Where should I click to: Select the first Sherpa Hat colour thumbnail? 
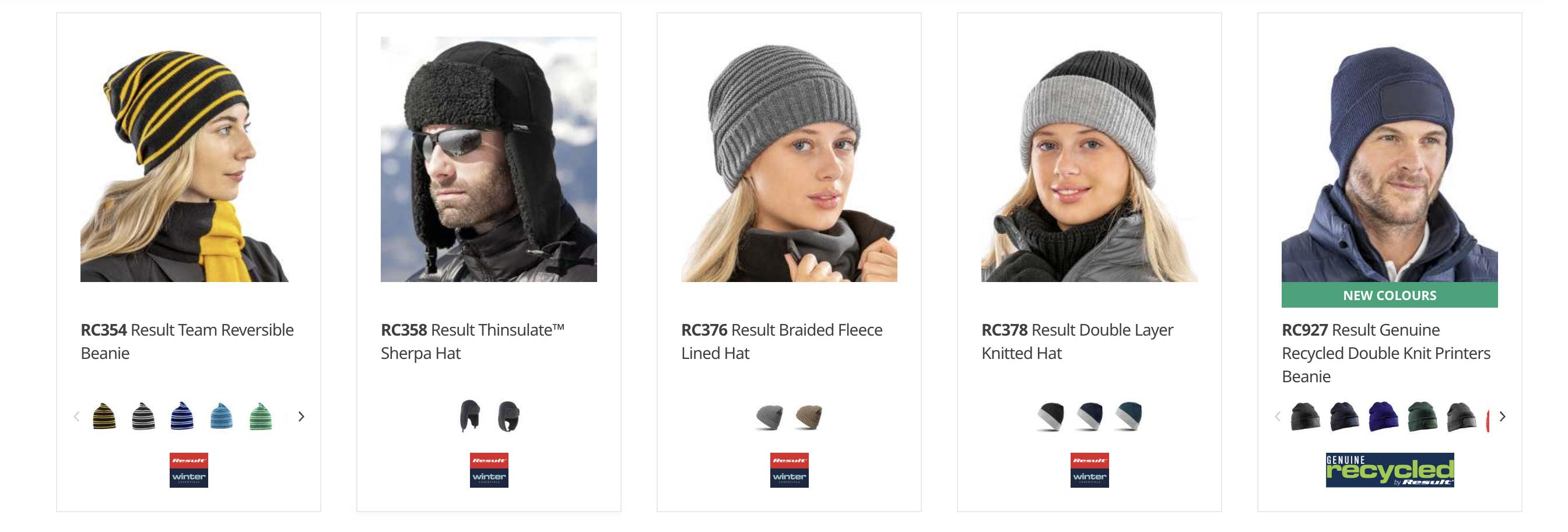470,417
